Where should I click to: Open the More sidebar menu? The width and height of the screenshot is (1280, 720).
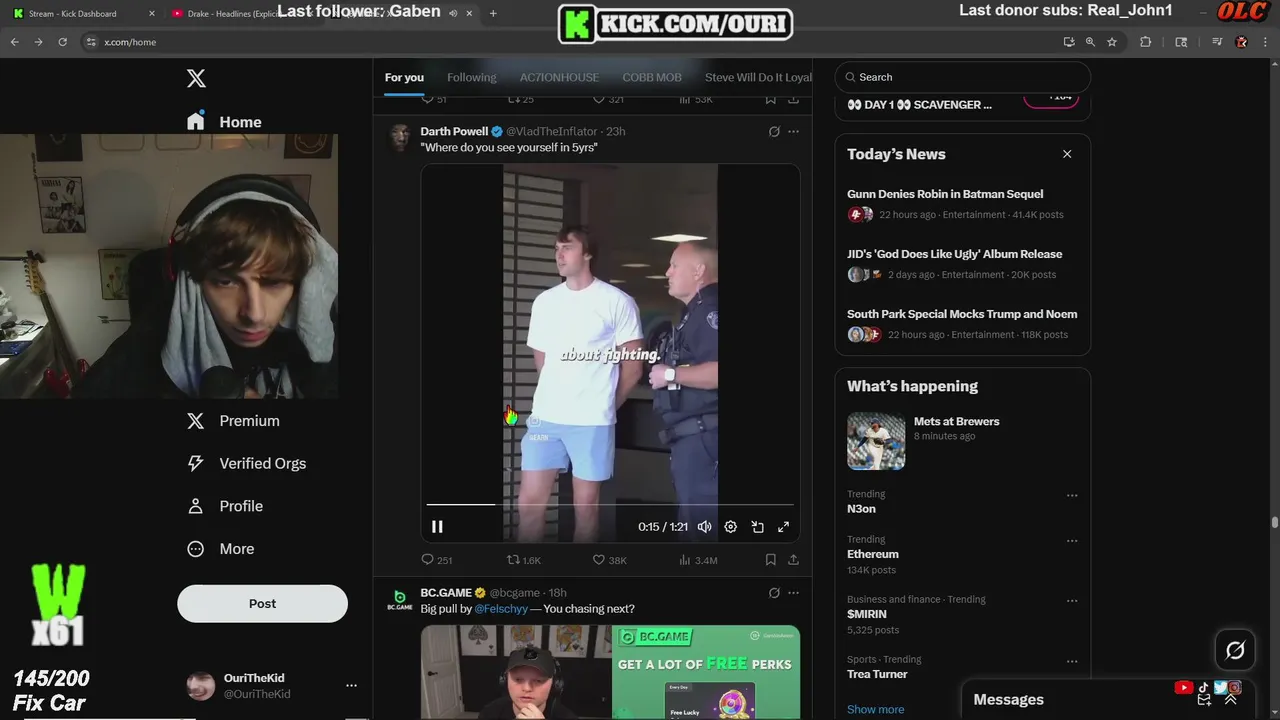tap(221, 549)
